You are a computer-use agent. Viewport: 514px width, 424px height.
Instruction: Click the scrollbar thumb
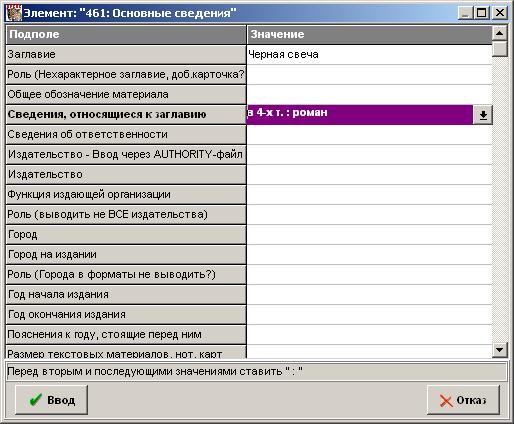pyautogui.click(x=500, y=48)
